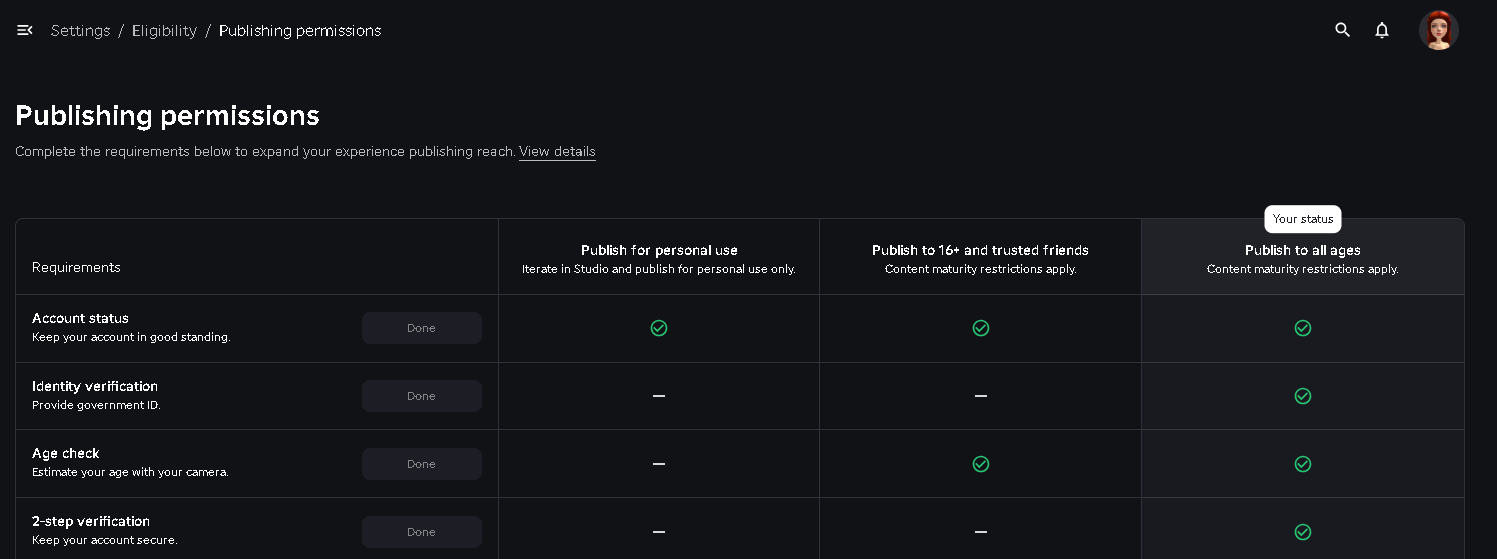This screenshot has height=559, width=1497.
Task: Click 2-step verification dash under 16+ column
Action: [x=981, y=532]
